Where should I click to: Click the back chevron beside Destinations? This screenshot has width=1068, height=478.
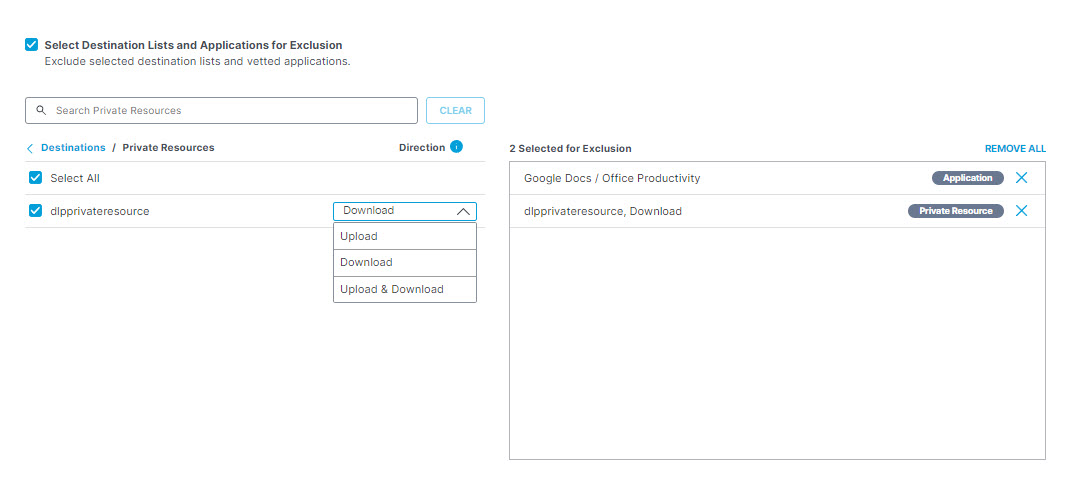pos(30,148)
